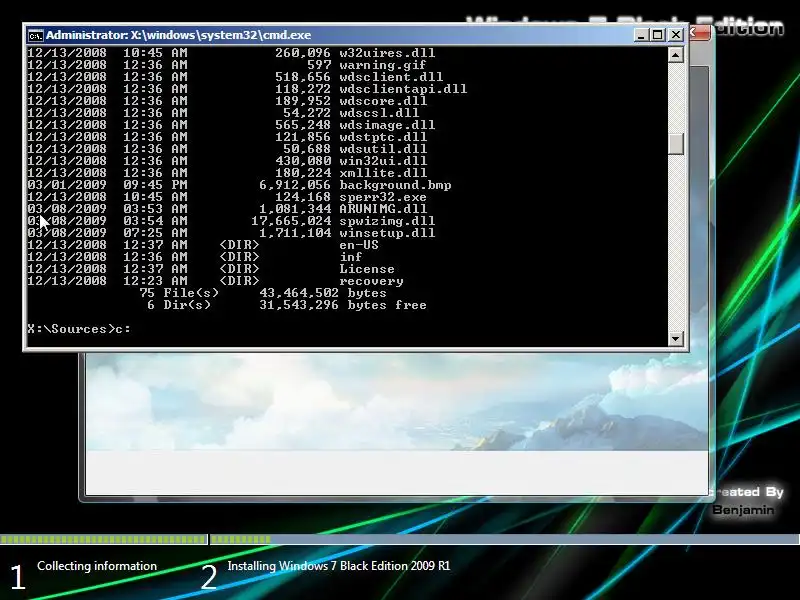Close the cmd.exe command prompt window

pos(676,35)
